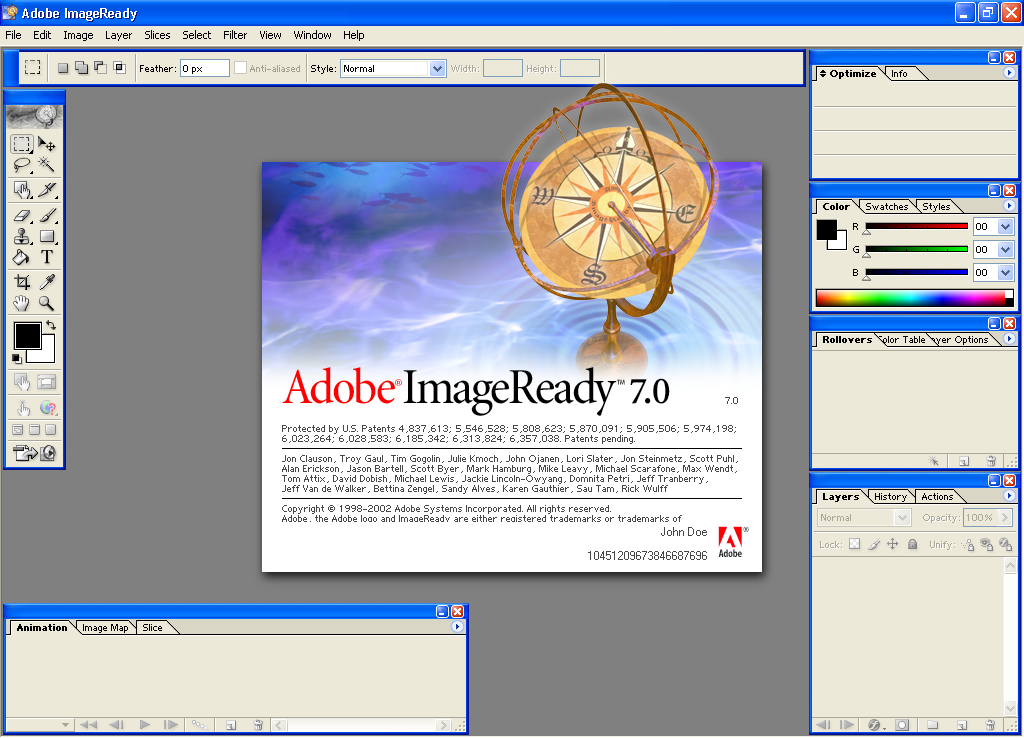Open the Optimize panel flyout menu arrow
The image size is (1024, 738).
click(1009, 73)
